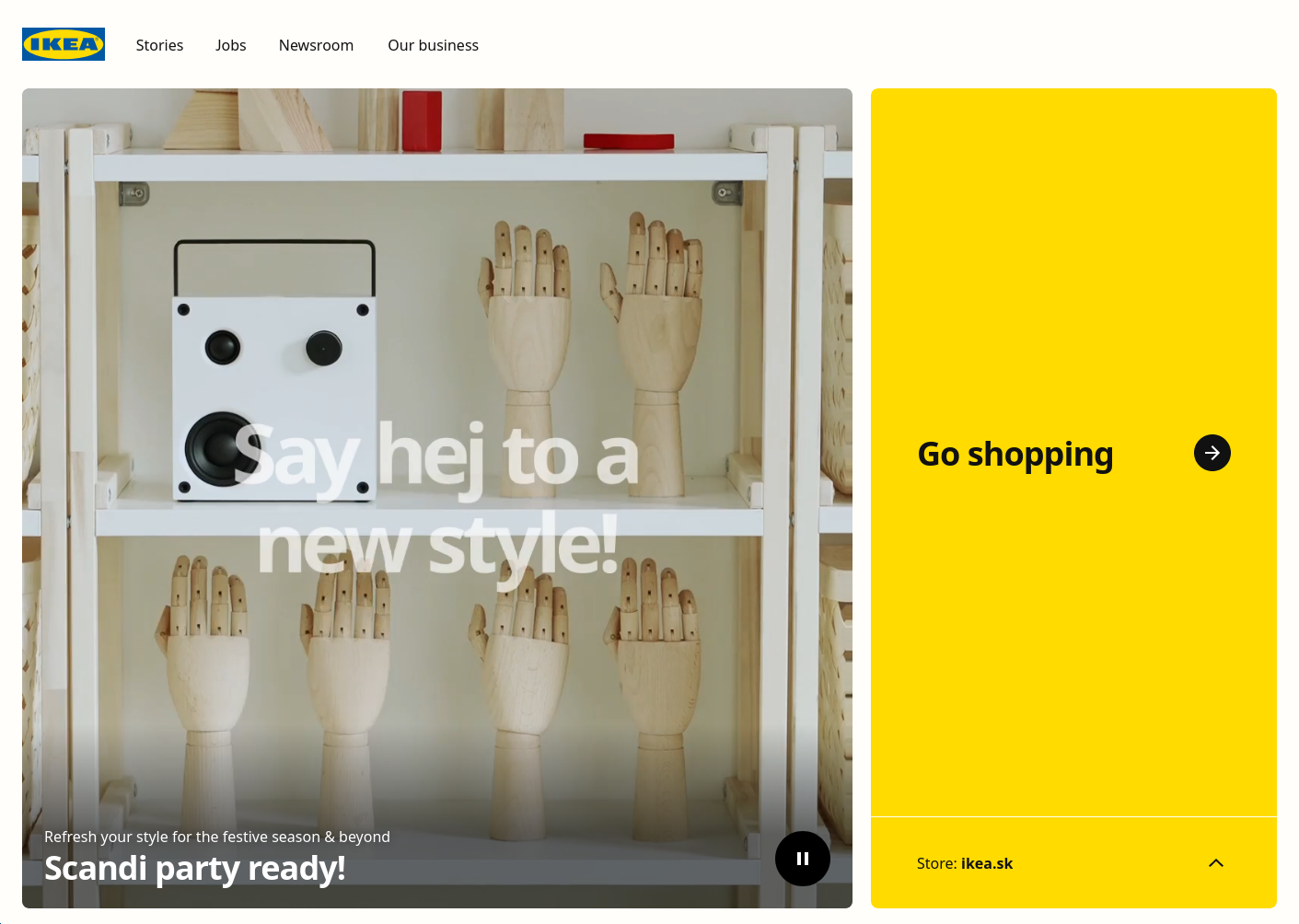The height and width of the screenshot is (924, 1299).
Task: Open the Scandi party ready! story
Action: pos(195,868)
